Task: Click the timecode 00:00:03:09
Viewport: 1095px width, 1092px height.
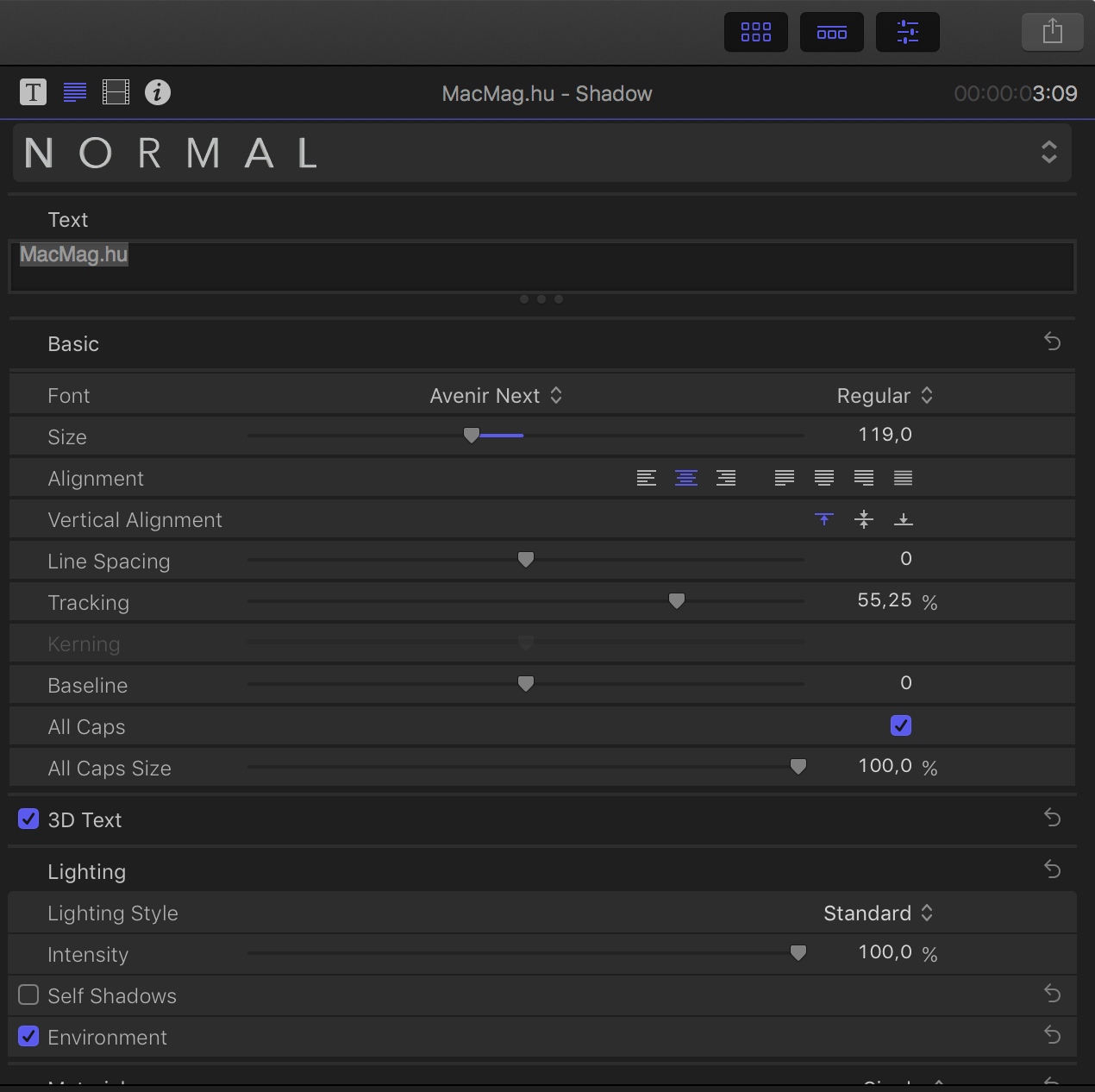Action: pyautogui.click(x=1016, y=93)
